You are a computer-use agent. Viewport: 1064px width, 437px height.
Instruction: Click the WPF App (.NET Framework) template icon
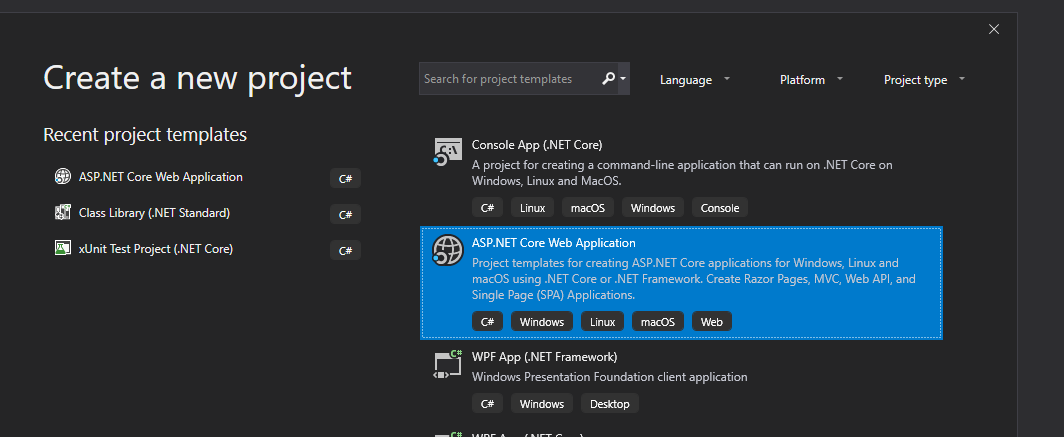[448, 364]
